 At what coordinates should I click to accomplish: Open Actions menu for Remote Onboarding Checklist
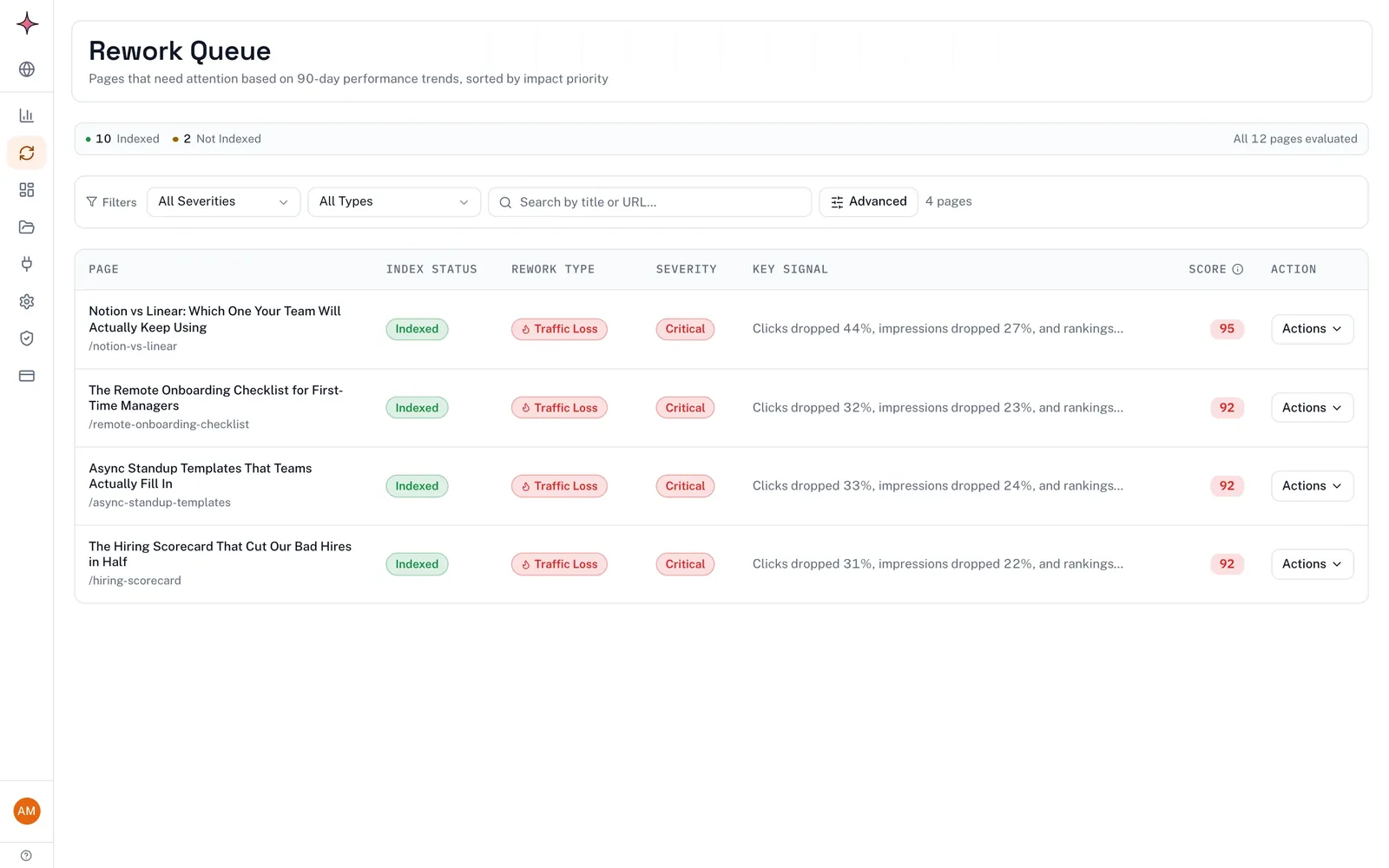pos(1312,408)
